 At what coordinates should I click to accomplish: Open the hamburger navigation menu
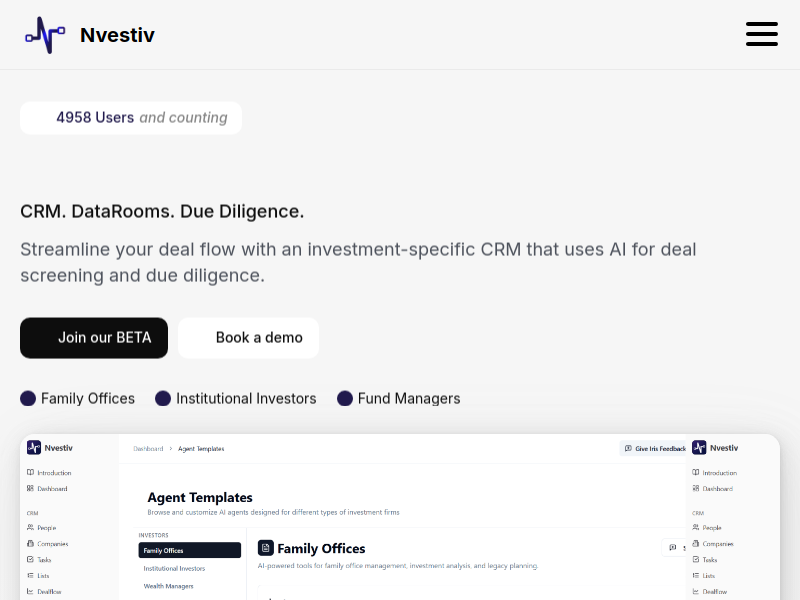(x=762, y=34)
